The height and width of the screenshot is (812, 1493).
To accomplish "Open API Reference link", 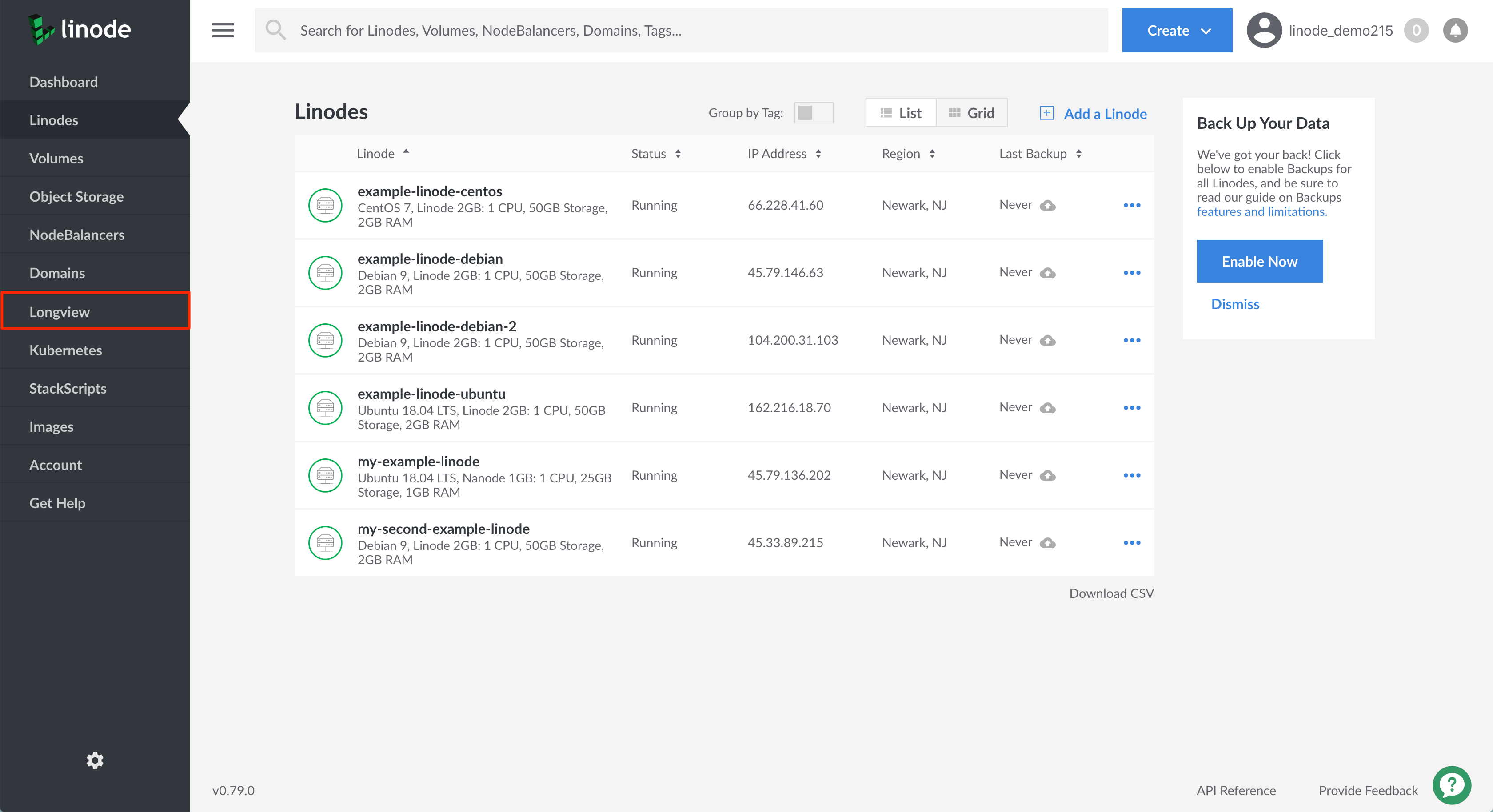I will pos(1236,791).
